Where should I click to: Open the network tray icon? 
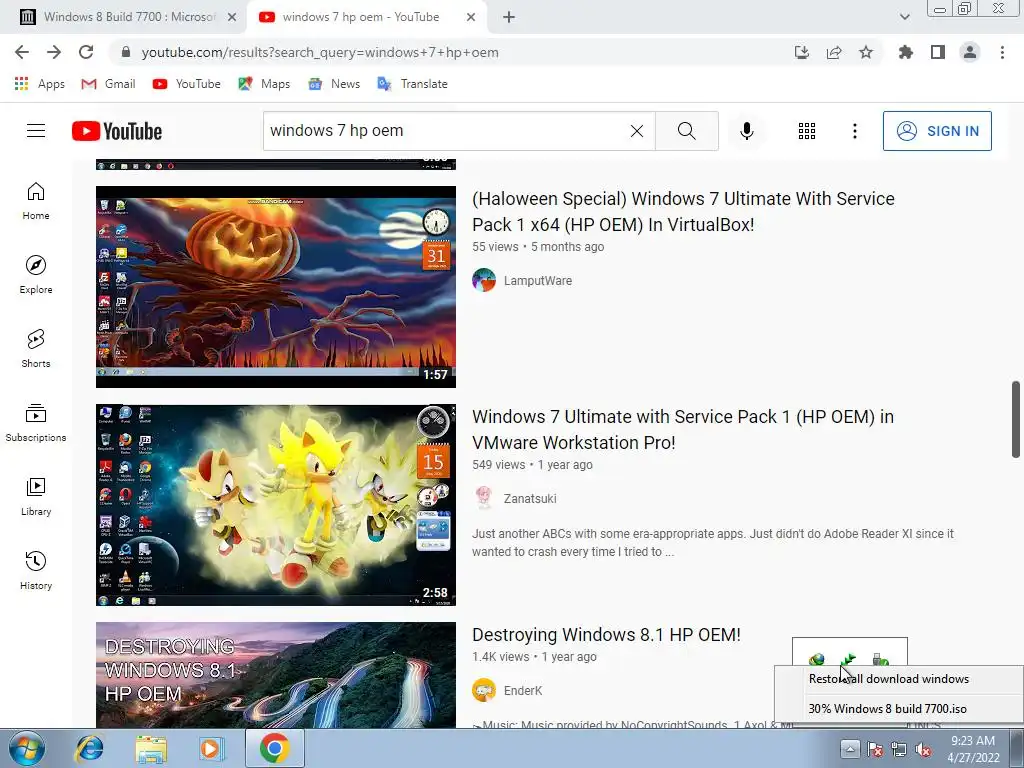pos(899,750)
